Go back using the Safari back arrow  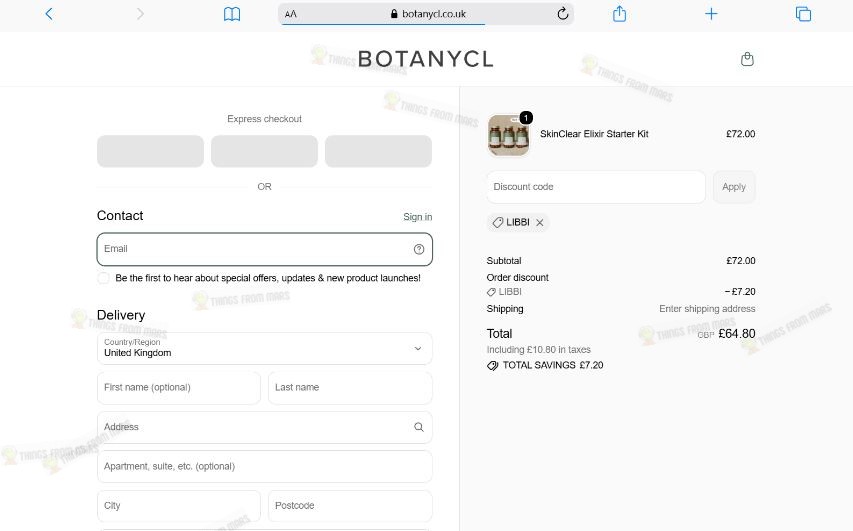click(49, 14)
